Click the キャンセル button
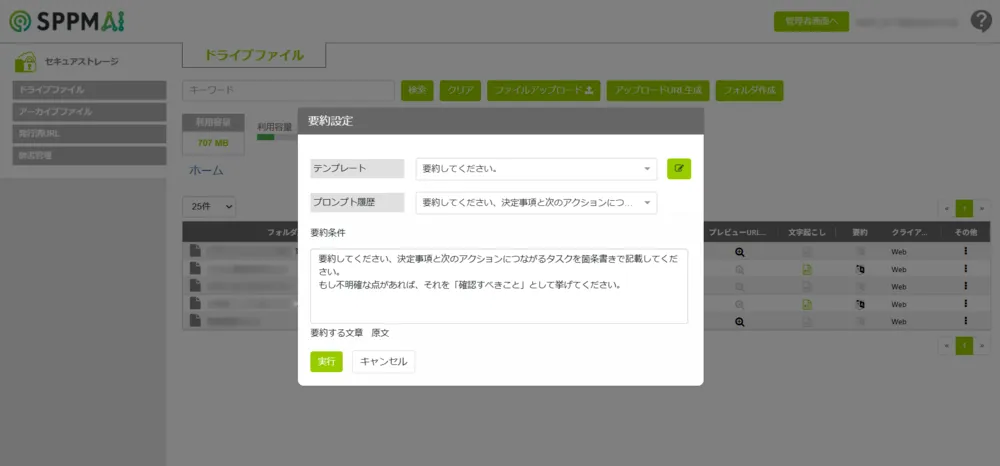1000x466 pixels. (x=383, y=361)
